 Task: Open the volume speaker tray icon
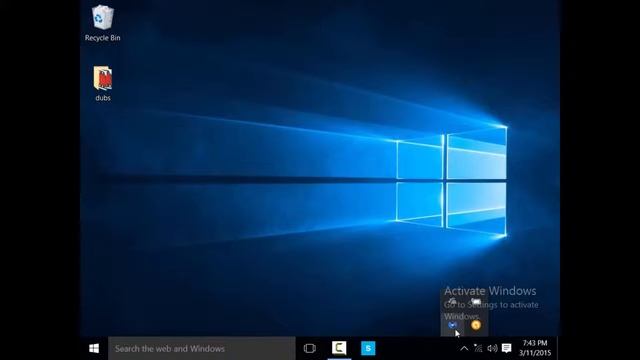coord(492,348)
